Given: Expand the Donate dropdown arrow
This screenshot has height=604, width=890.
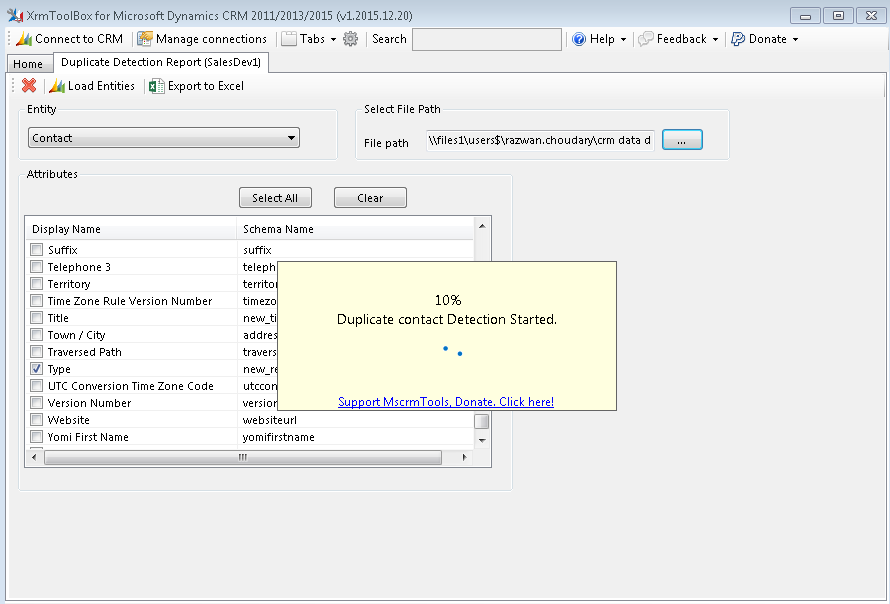Looking at the screenshot, I should click(x=795, y=39).
